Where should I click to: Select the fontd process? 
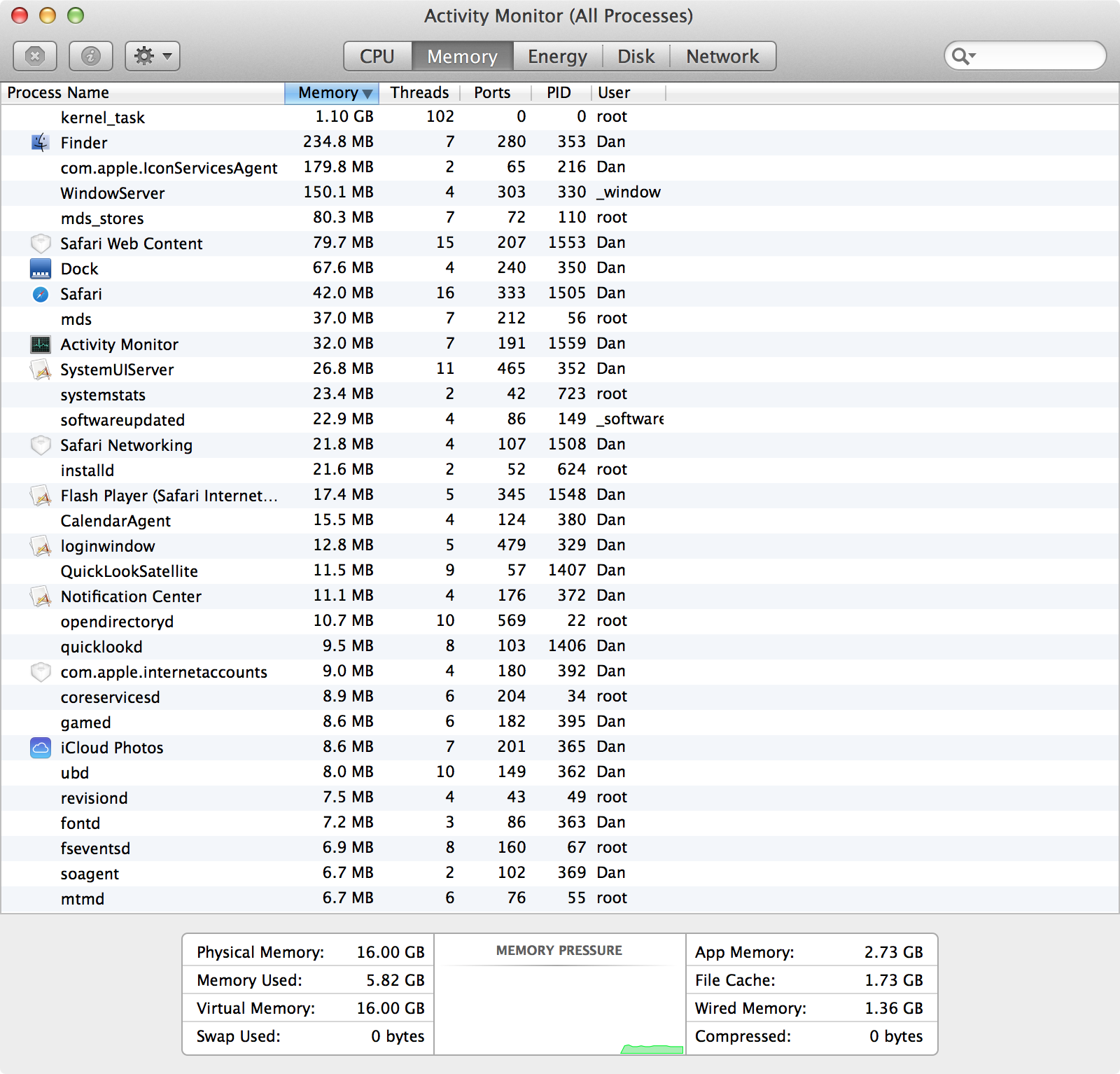click(560, 823)
